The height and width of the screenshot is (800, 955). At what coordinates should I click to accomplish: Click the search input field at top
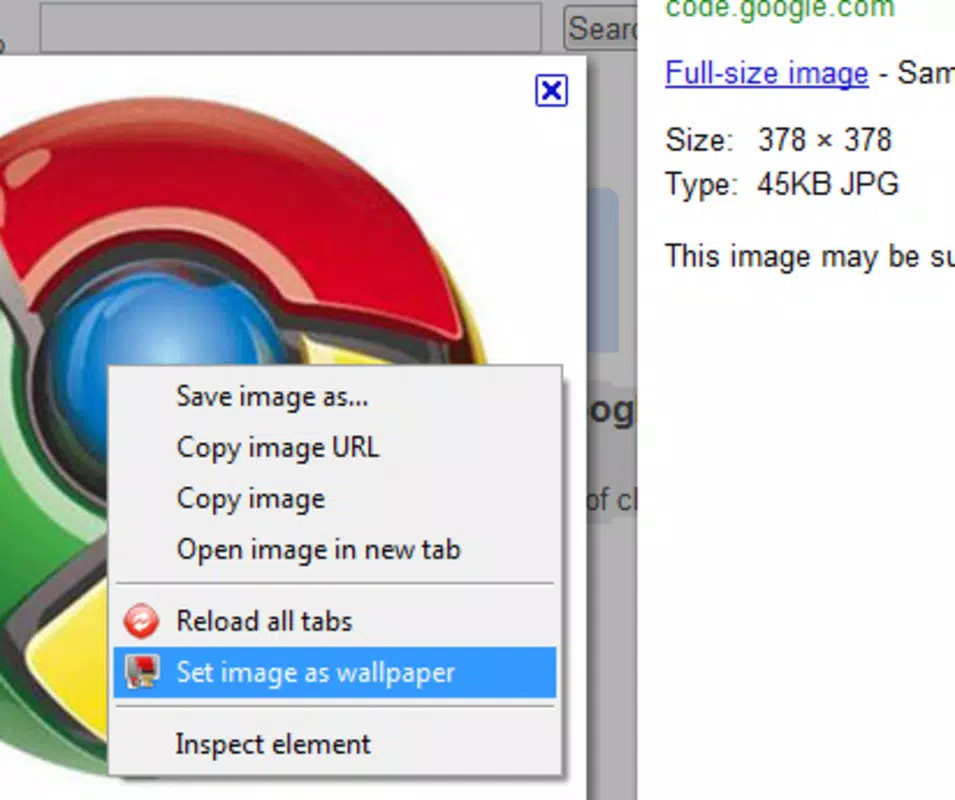click(x=291, y=27)
